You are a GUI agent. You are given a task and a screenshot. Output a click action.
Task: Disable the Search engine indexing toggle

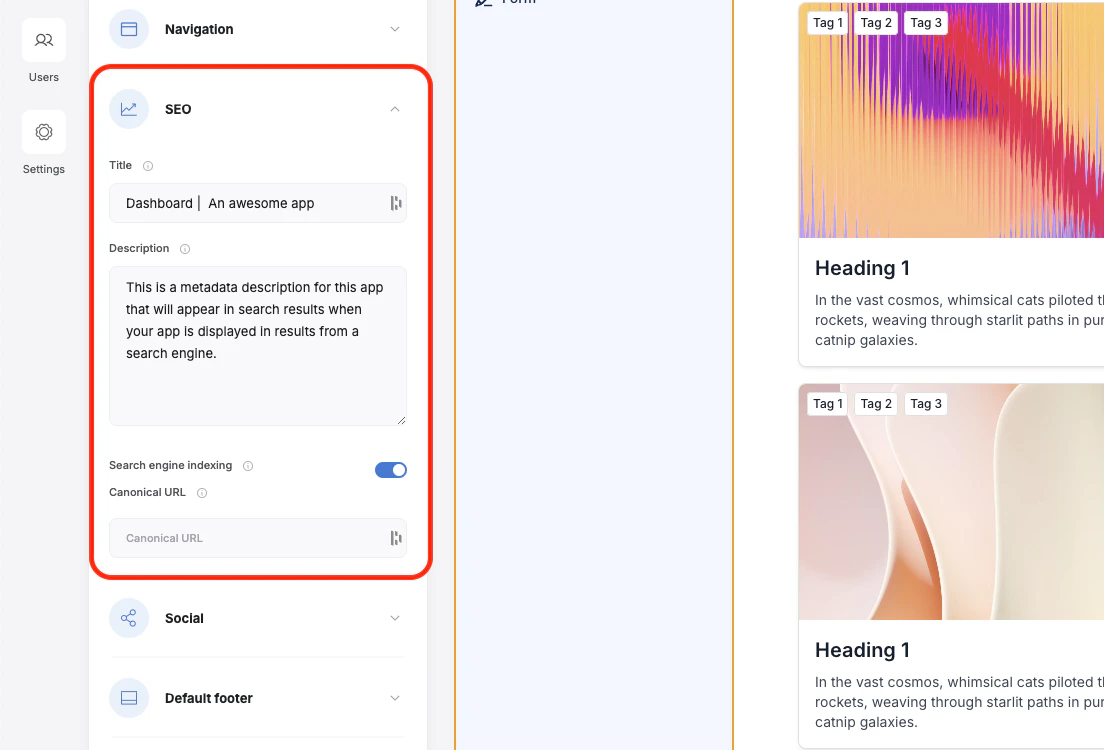[x=391, y=470]
